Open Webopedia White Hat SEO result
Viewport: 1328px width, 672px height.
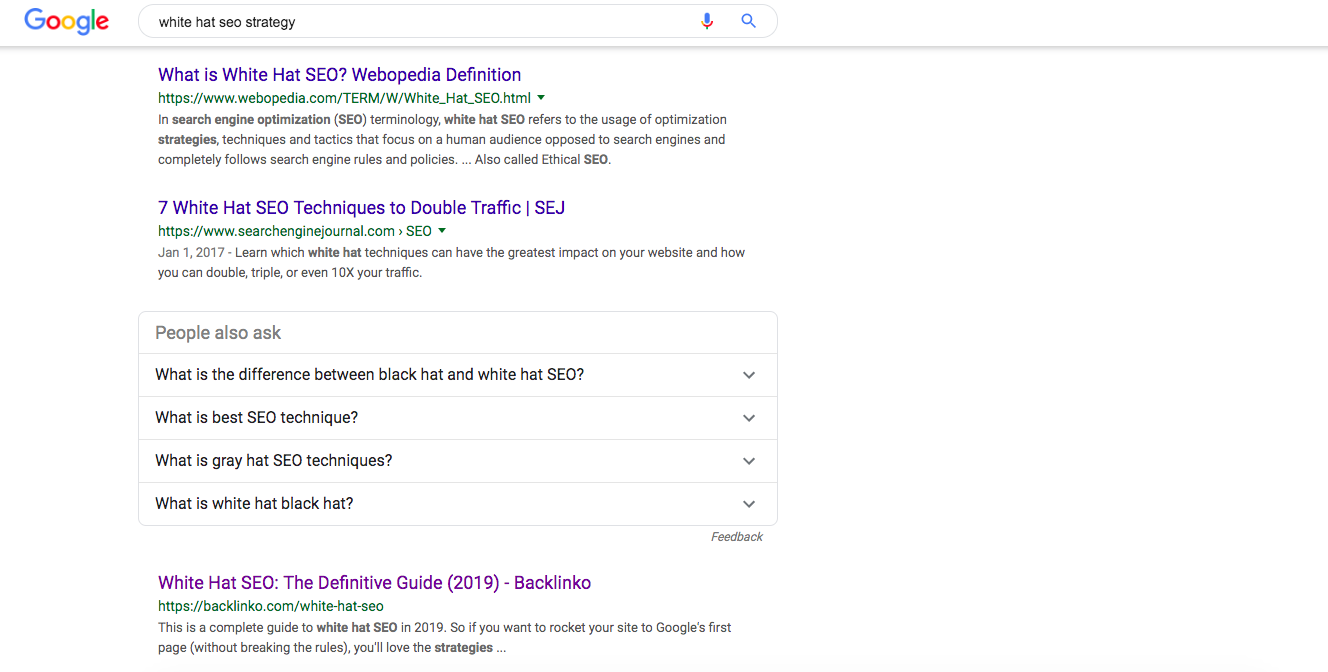[x=339, y=75]
